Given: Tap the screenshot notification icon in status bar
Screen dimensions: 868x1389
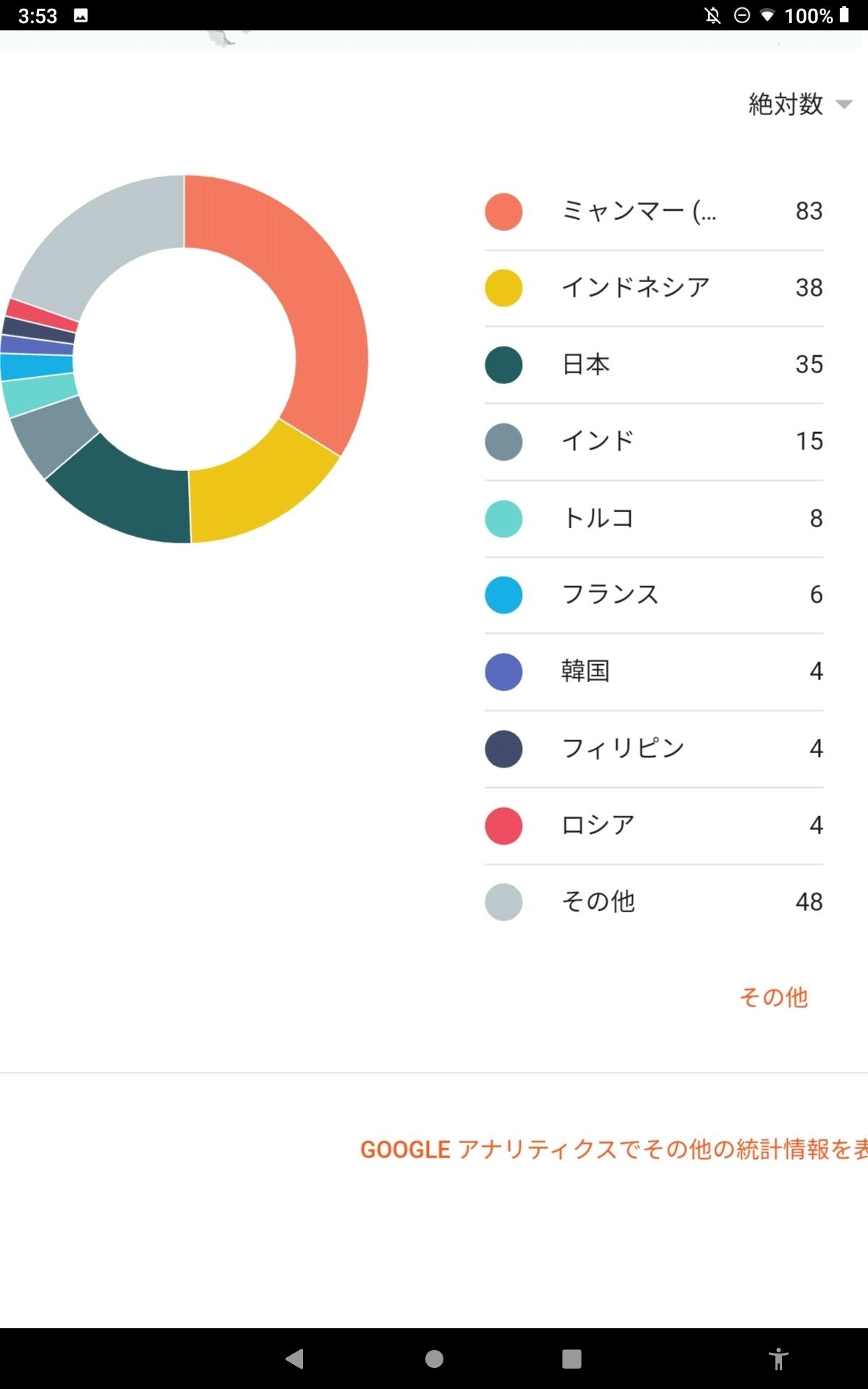Looking at the screenshot, I should click(81, 15).
